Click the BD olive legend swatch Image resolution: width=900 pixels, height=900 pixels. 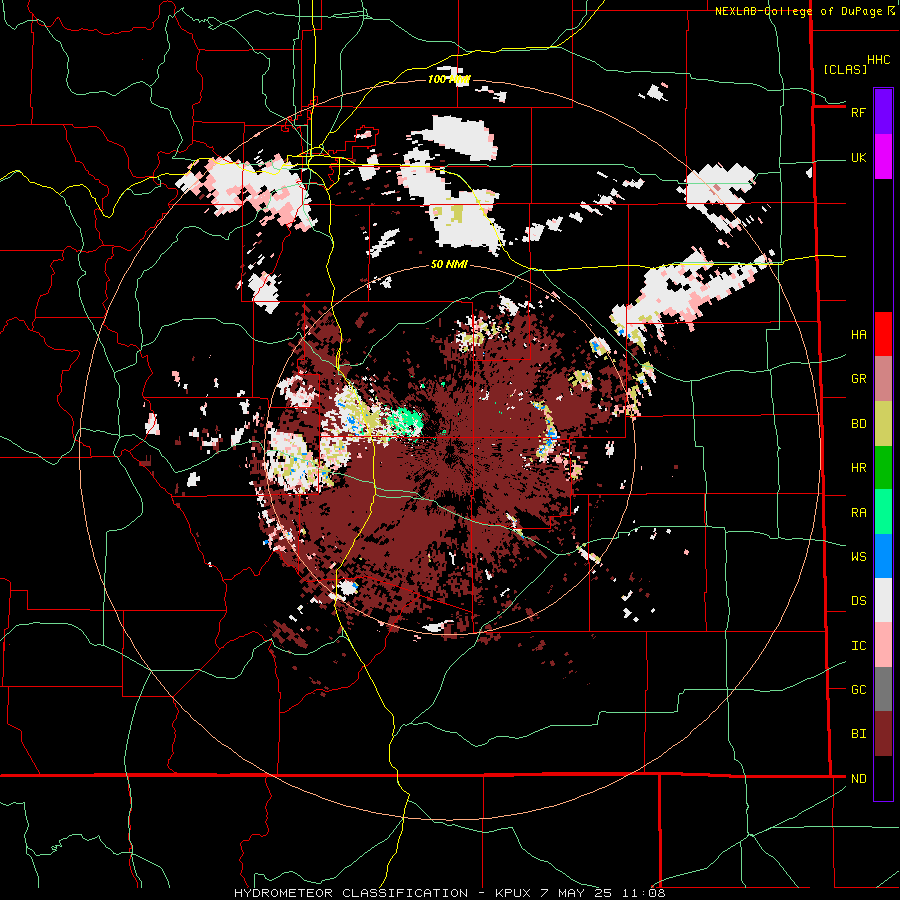click(883, 423)
